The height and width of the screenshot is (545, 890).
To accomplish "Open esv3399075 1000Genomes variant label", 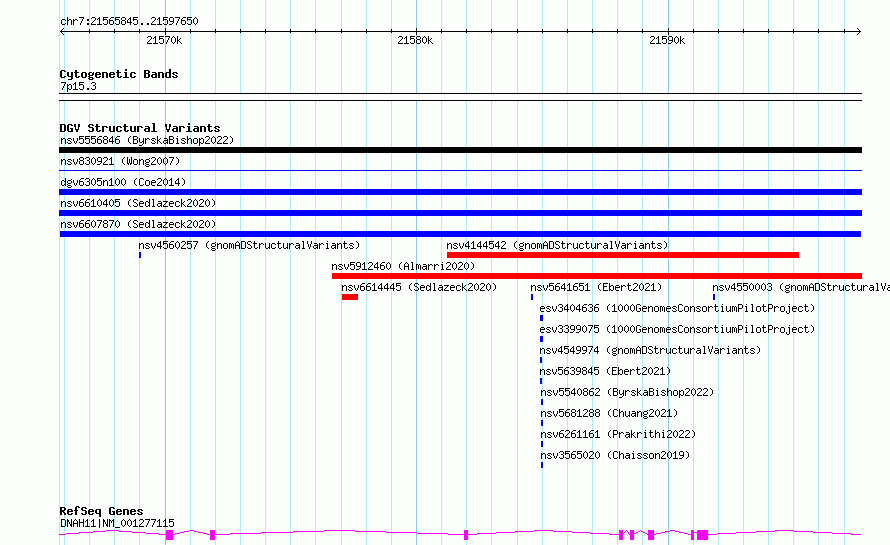I will 677,329.
